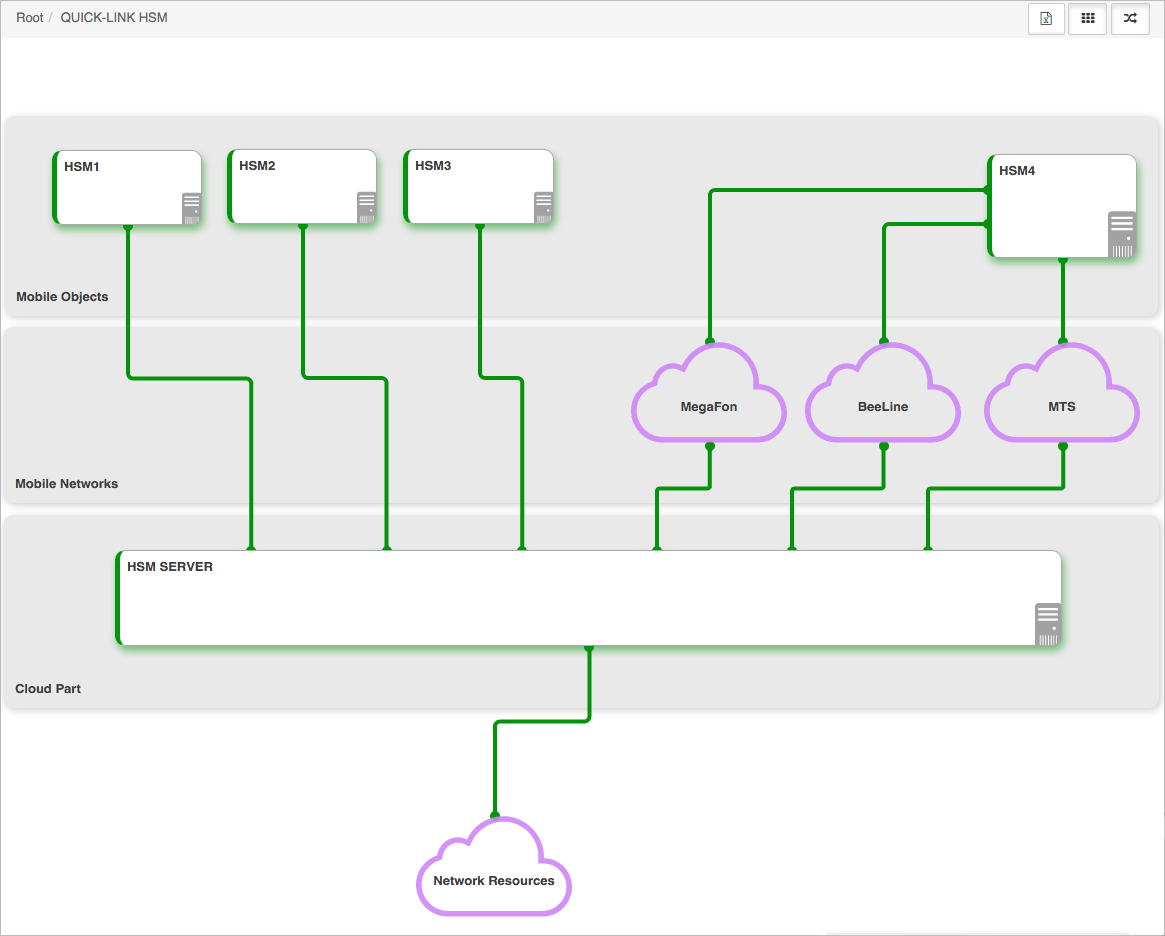Click the server icon in HSM4 node

1122,235
